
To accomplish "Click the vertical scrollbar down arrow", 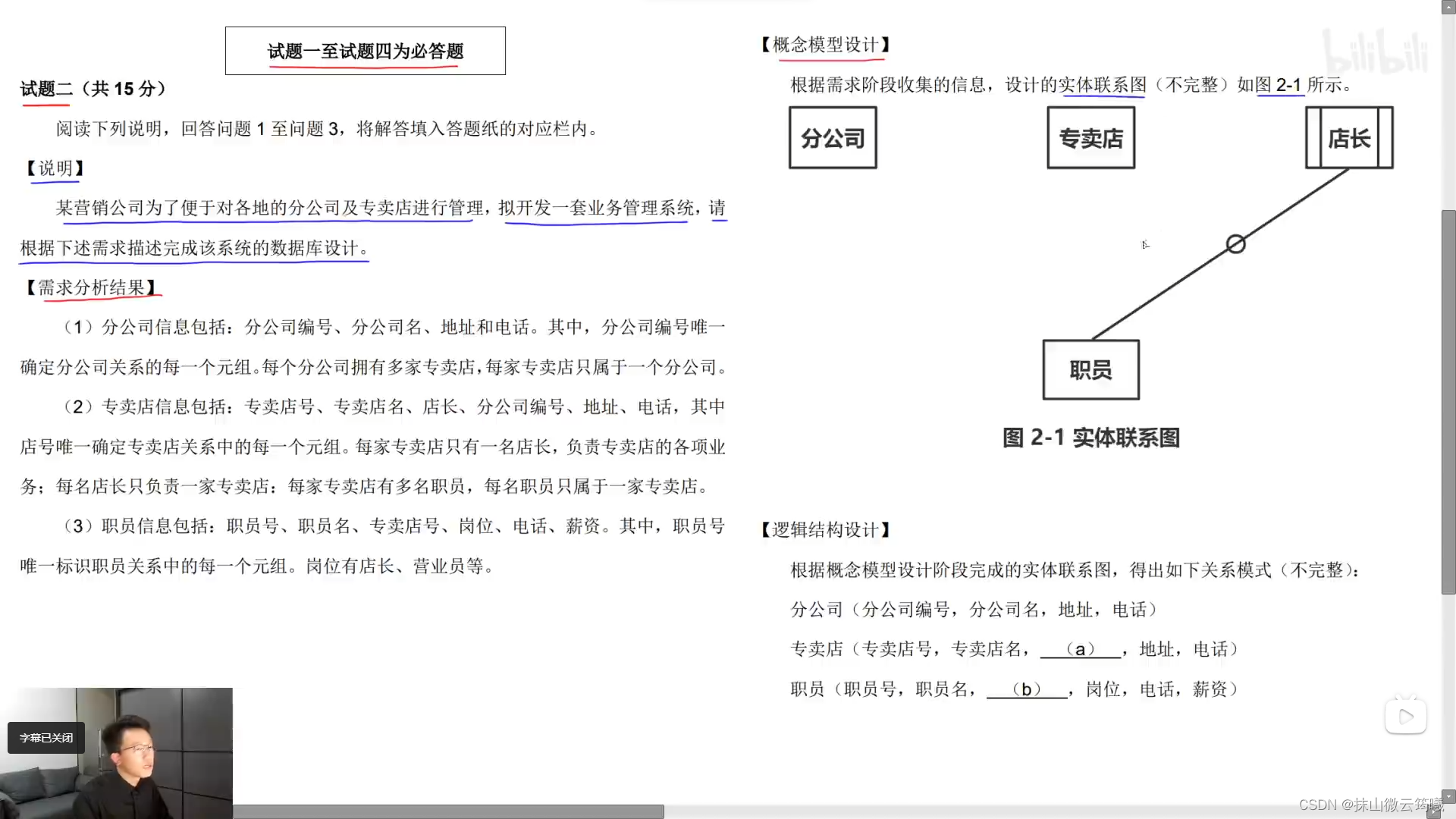I will pyautogui.click(x=1448, y=797).
